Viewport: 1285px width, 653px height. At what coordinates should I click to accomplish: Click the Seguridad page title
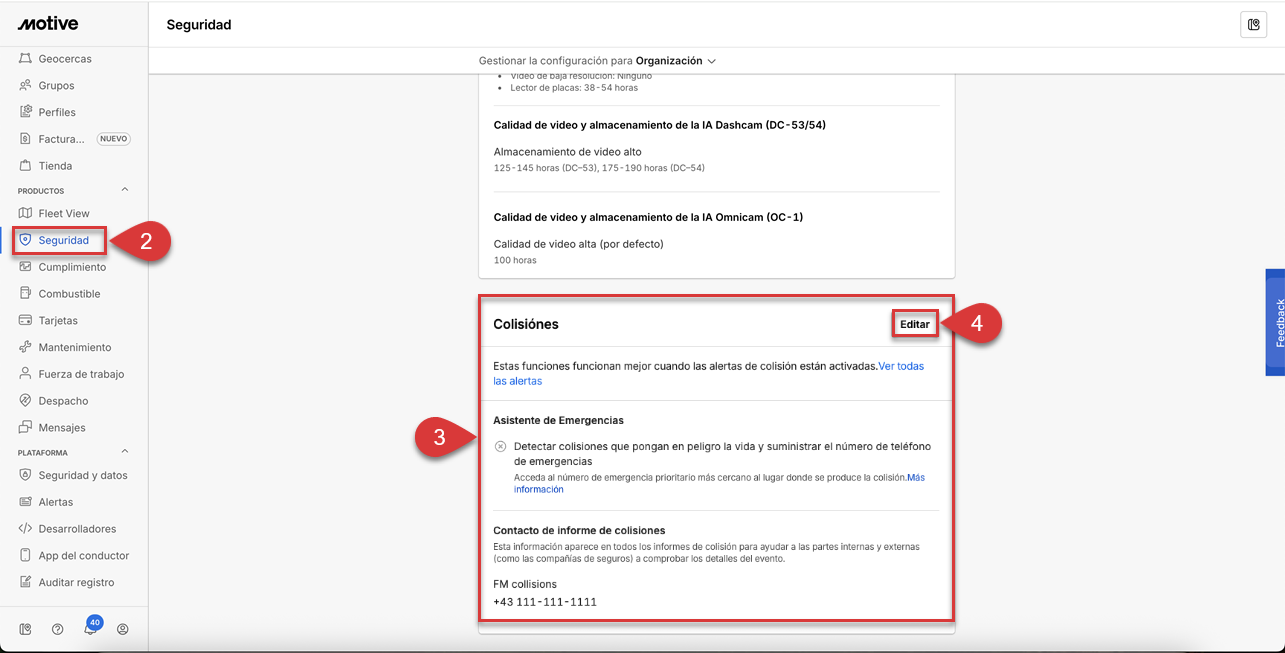[199, 25]
